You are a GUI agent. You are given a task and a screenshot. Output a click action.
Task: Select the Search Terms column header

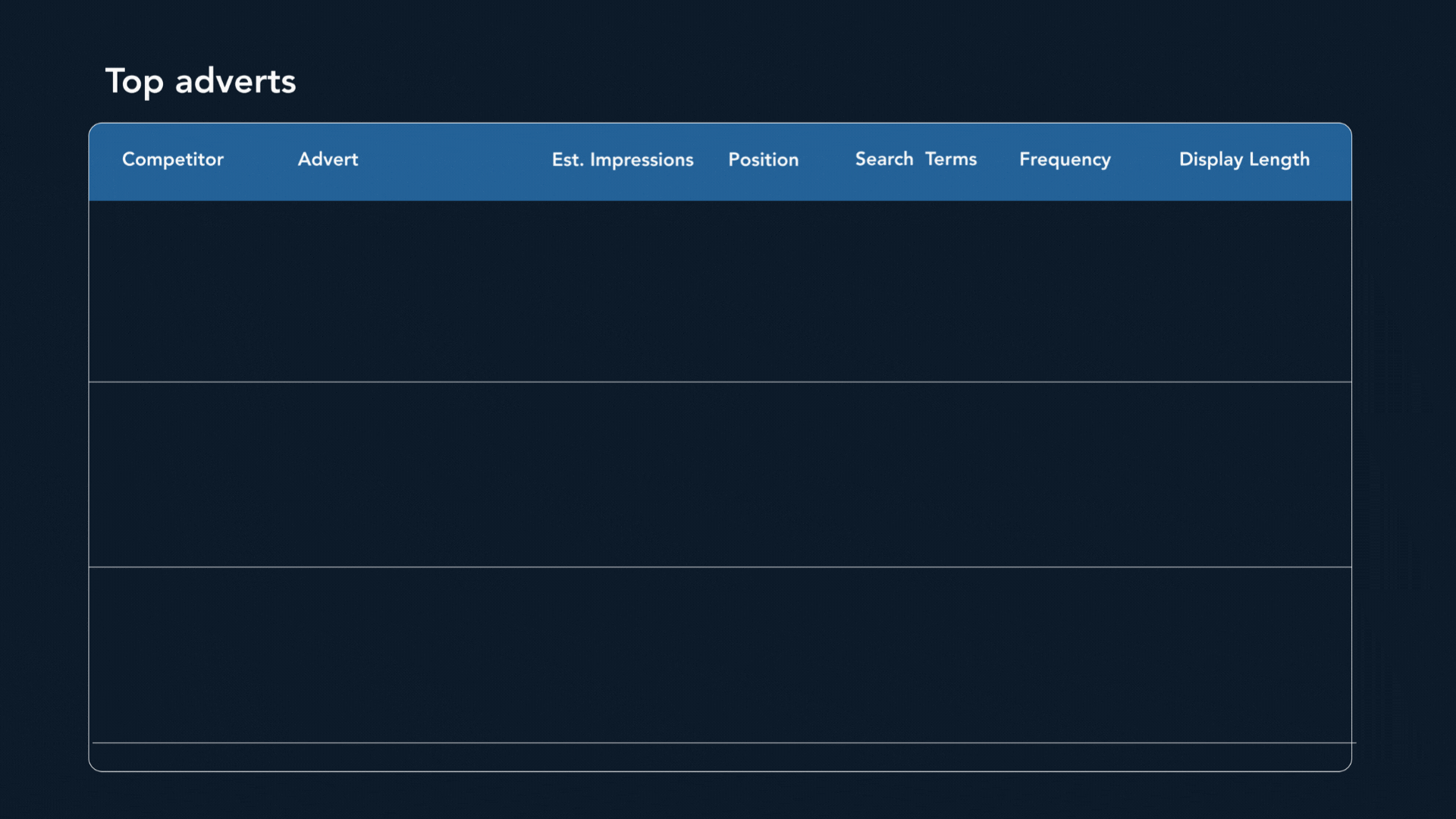click(x=915, y=159)
